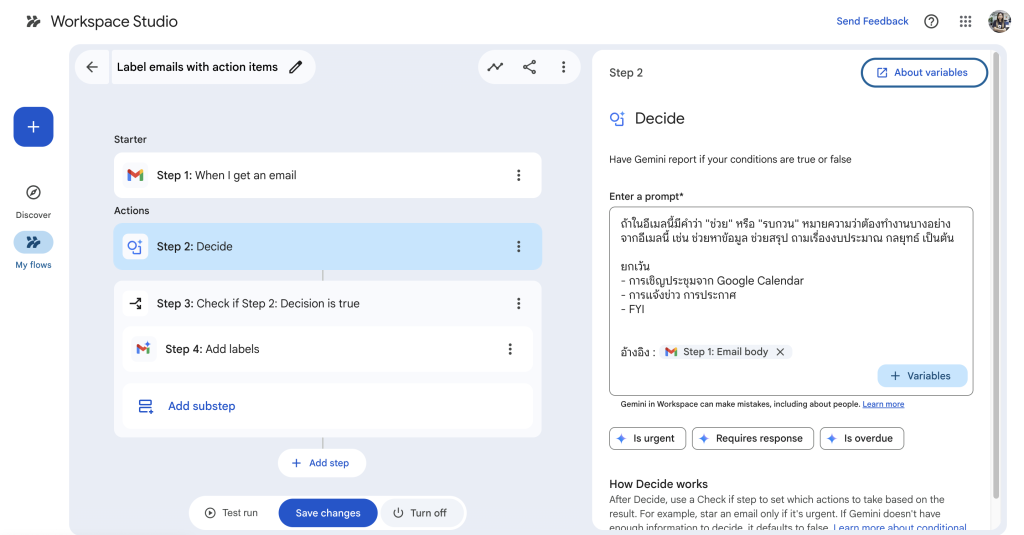Screen dimensions: 1024x535
Task: Open Step 1 three-dot options menu
Action: tap(518, 175)
